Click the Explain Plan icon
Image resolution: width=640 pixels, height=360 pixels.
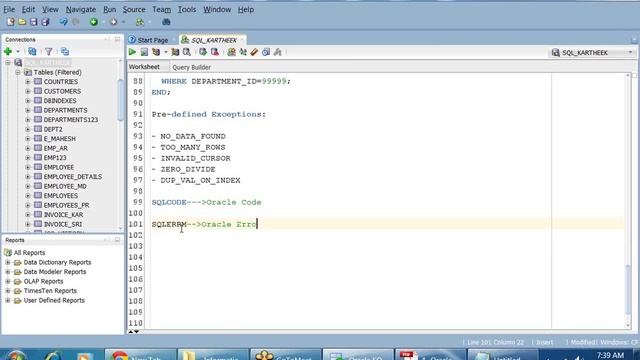click(x=156, y=52)
